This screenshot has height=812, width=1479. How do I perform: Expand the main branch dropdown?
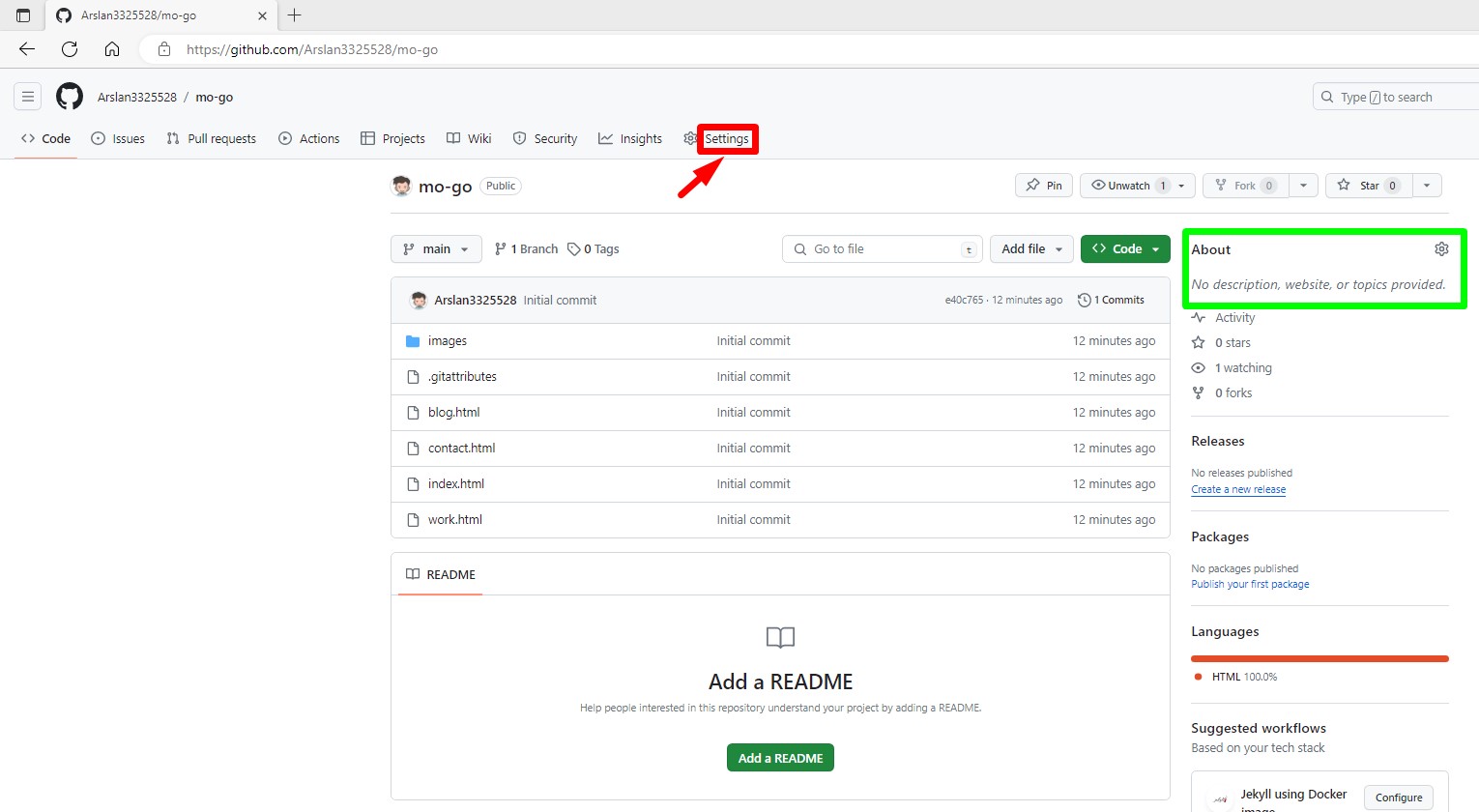pyautogui.click(x=436, y=249)
